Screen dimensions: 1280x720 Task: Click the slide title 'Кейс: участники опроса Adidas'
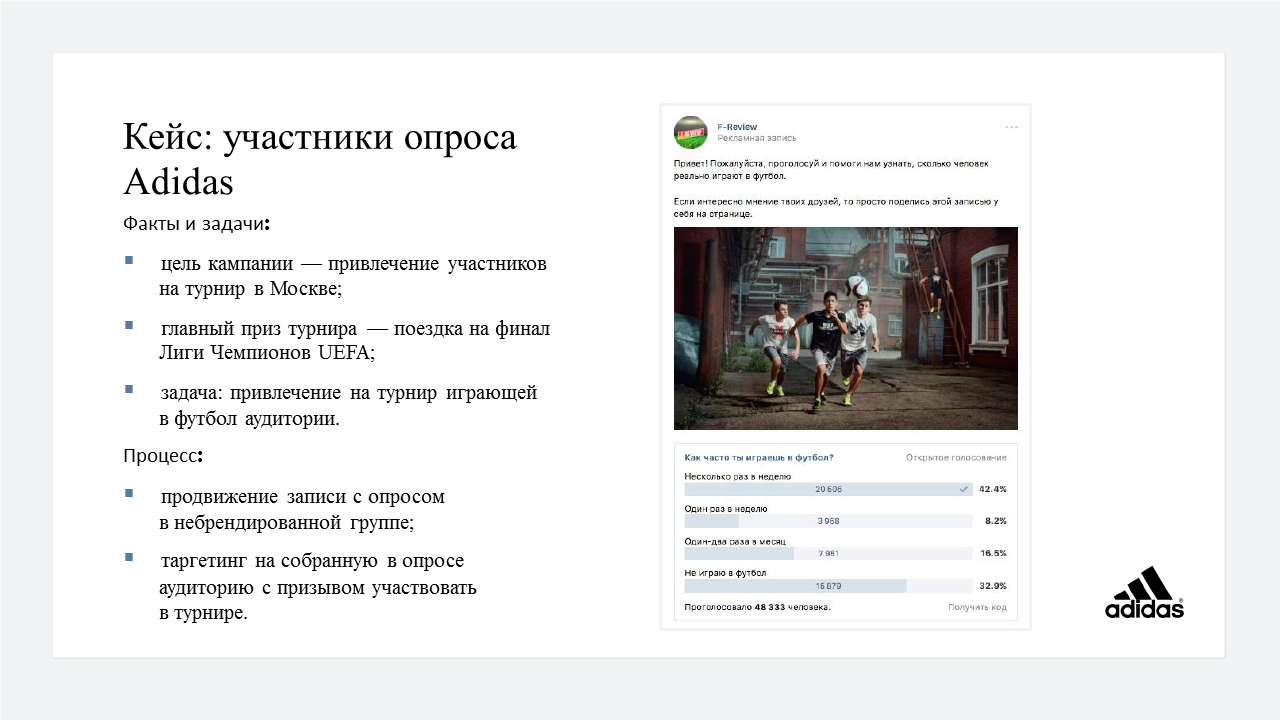click(x=320, y=158)
